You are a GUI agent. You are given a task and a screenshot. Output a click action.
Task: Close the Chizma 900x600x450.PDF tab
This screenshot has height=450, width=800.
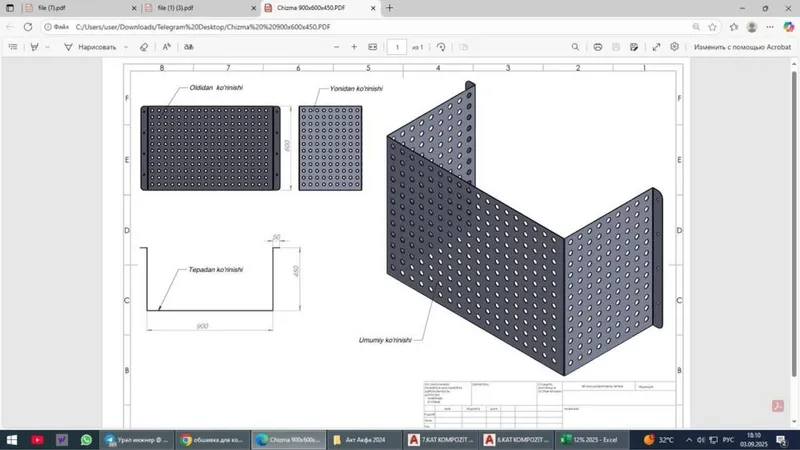coord(373,8)
